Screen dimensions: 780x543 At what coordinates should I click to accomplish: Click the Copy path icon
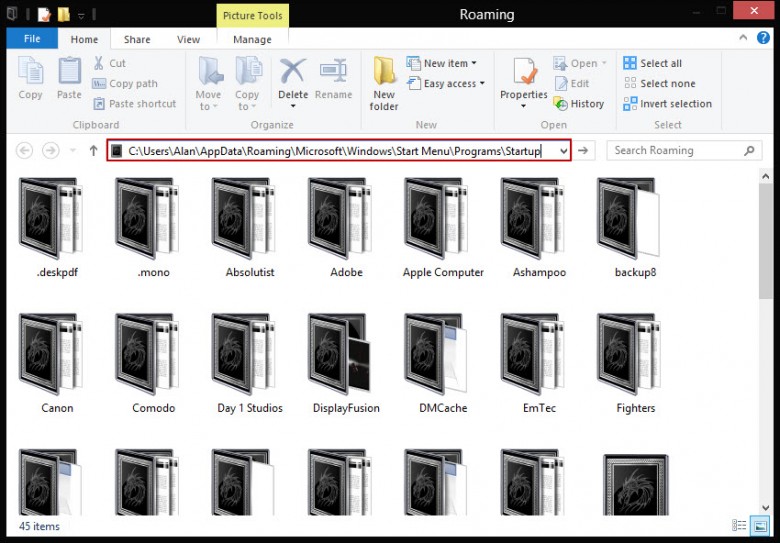click(x=99, y=84)
